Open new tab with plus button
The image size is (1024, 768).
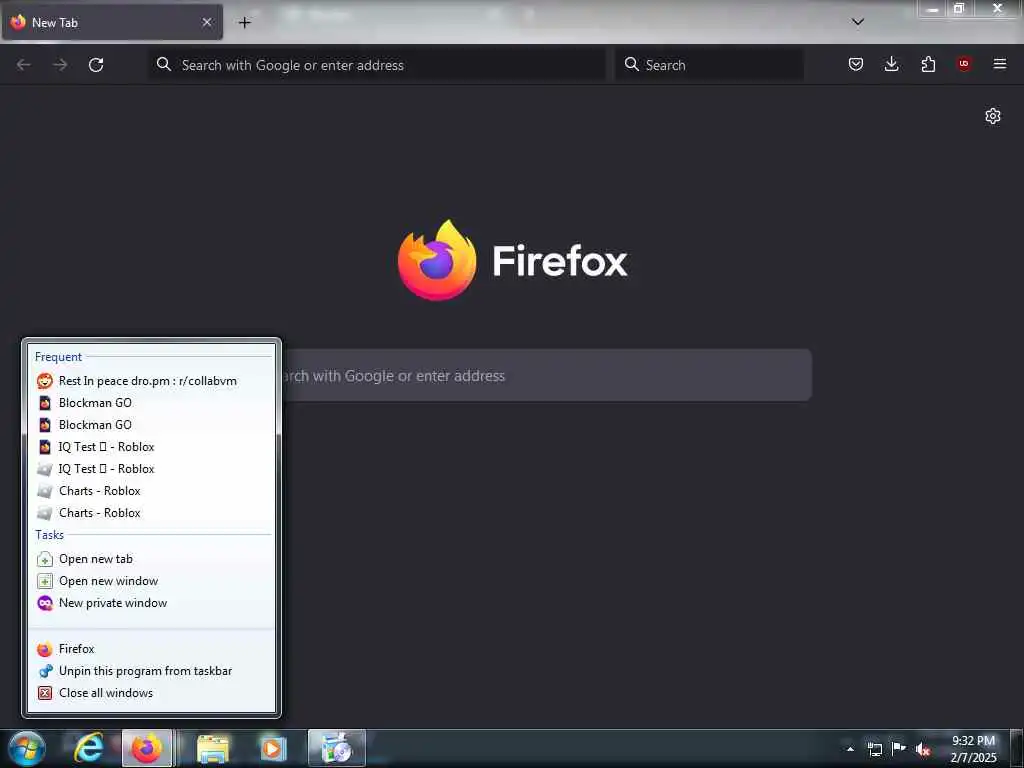(244, 23)
